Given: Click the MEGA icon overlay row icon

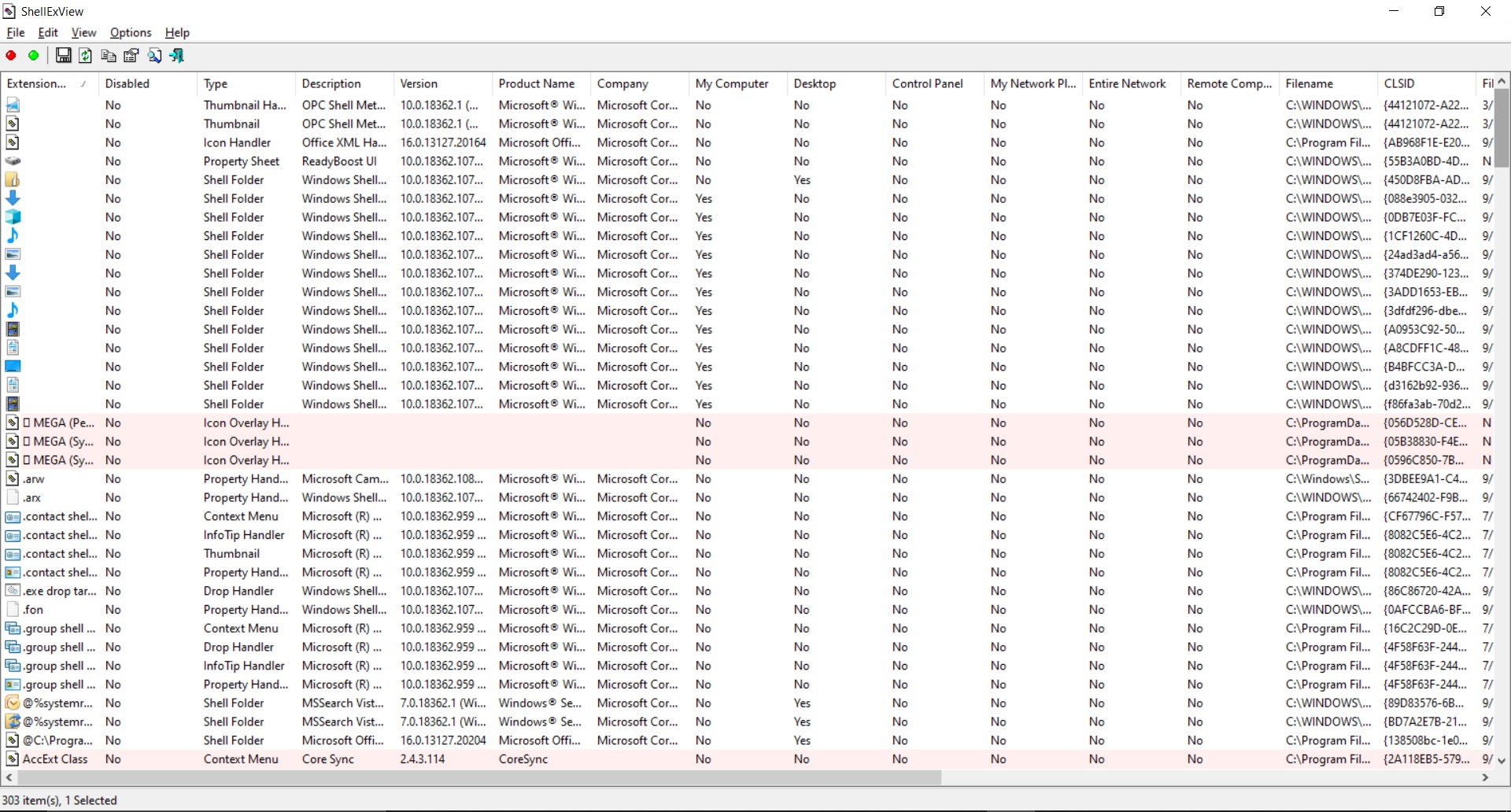Looking at the screenshot, I should pos(13,423).
